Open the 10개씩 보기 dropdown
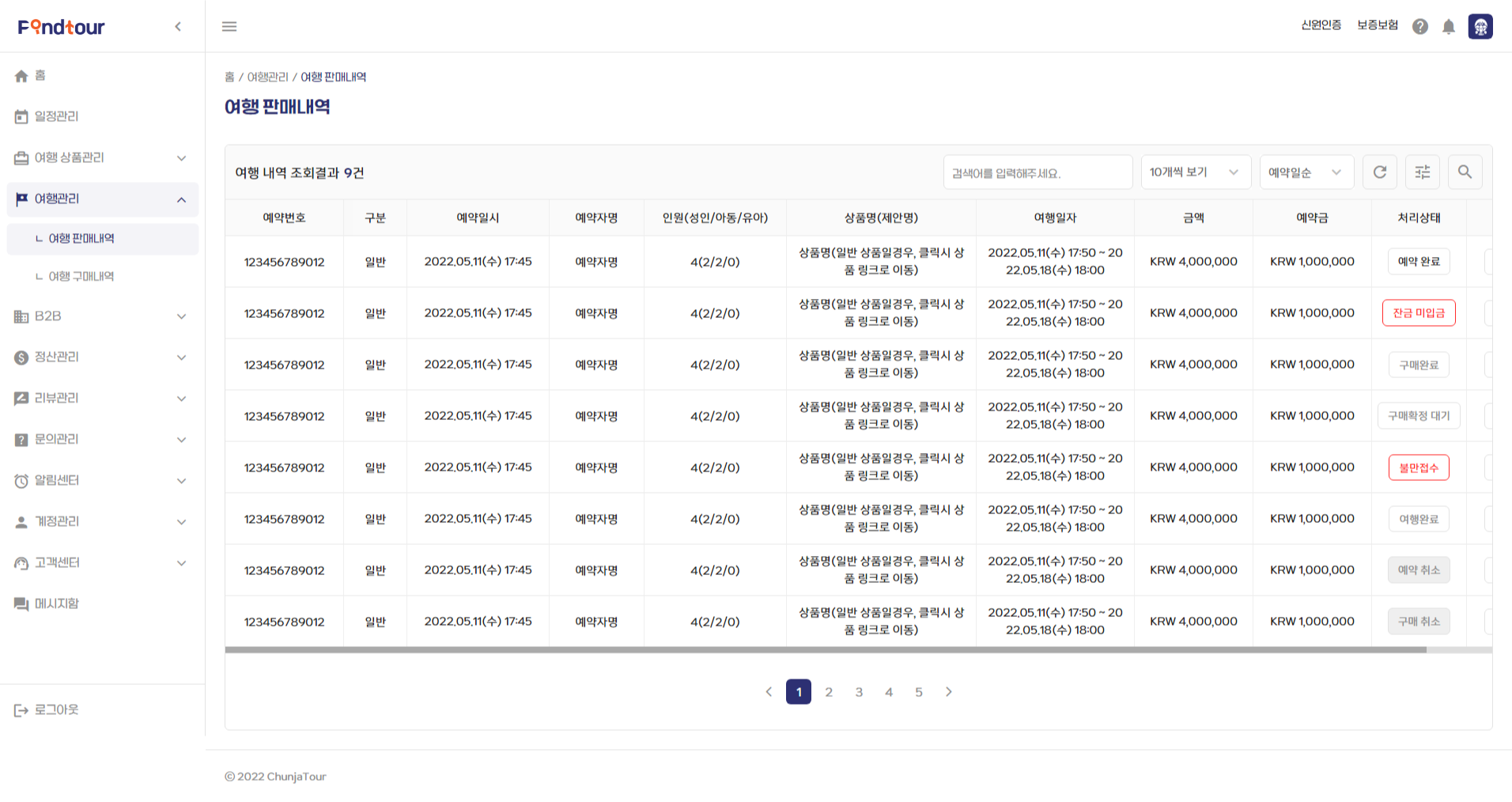 pyautogui.click(x=1196, y=172)
